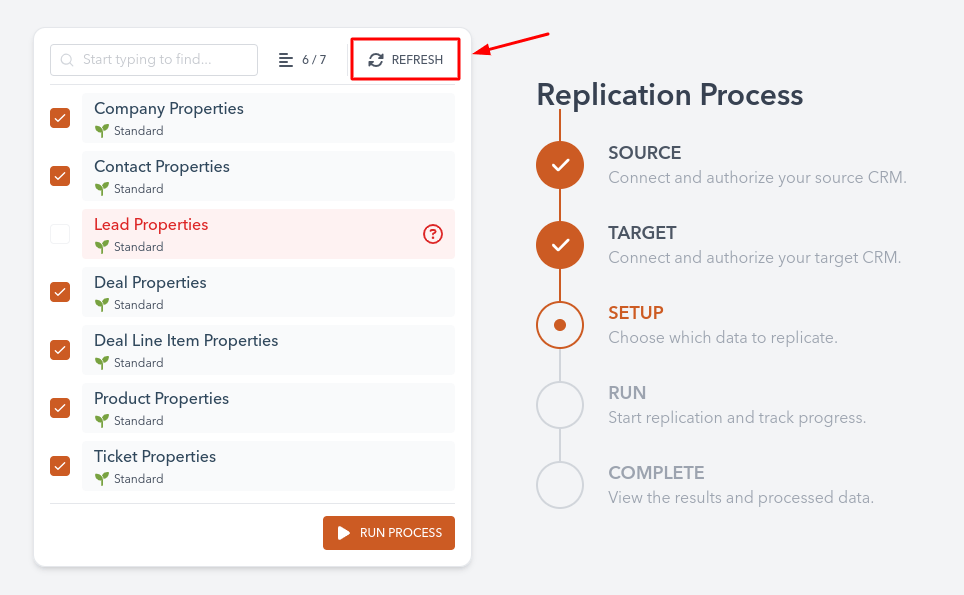Click the 6 / 7 selection count icon
This screenshot has height=595, width=964.
[x=286, y=60]
